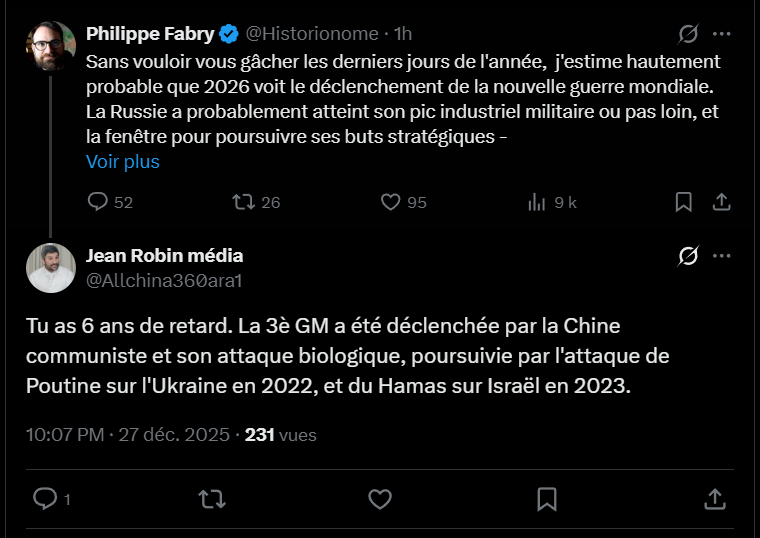Open Grok icon on Philippe Fabry's post

tap(688, 34)
